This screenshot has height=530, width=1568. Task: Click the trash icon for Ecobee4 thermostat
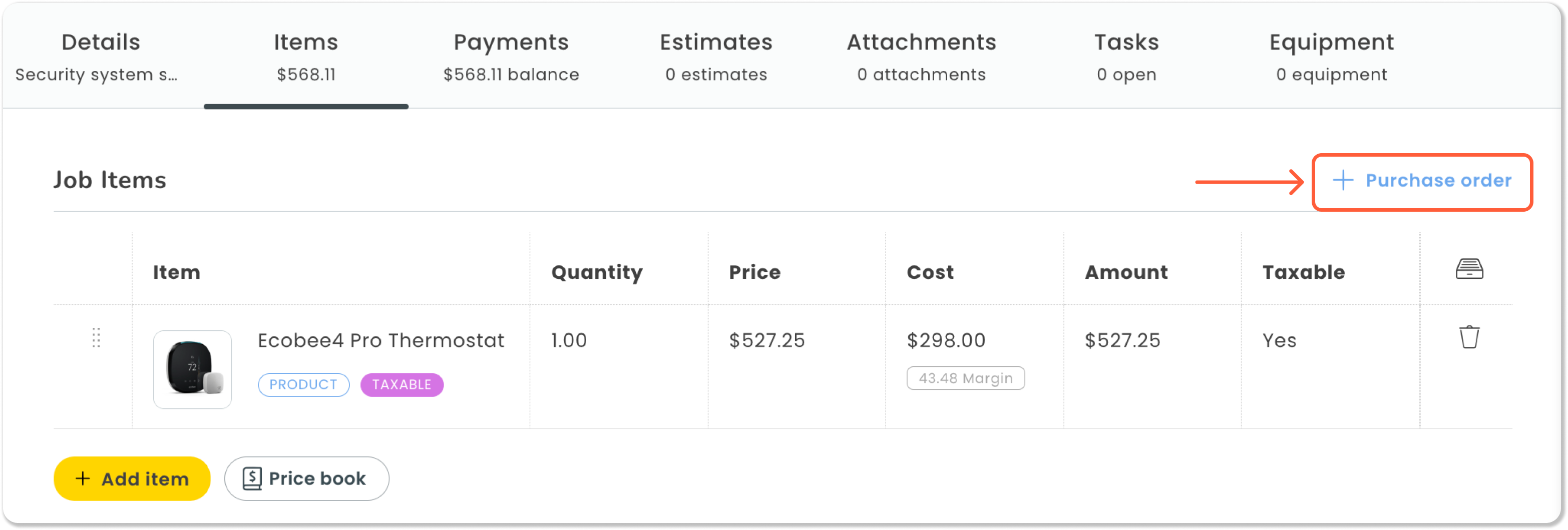tap(1469, 337)
